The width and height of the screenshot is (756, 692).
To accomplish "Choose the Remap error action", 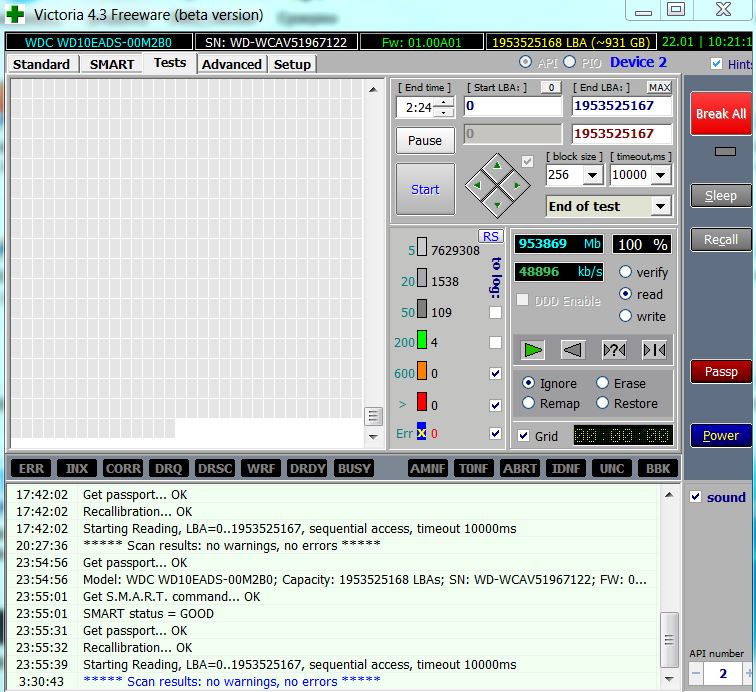I will pos(529,403).
